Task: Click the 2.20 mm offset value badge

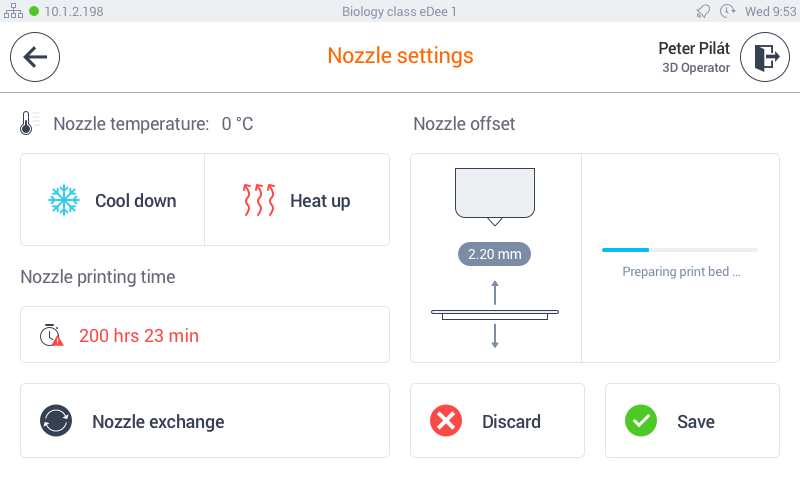Action: [494, 254]
